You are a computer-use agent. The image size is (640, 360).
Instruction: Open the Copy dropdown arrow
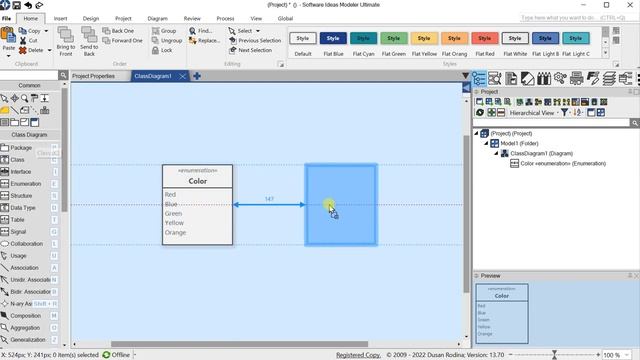coord(46,31)
